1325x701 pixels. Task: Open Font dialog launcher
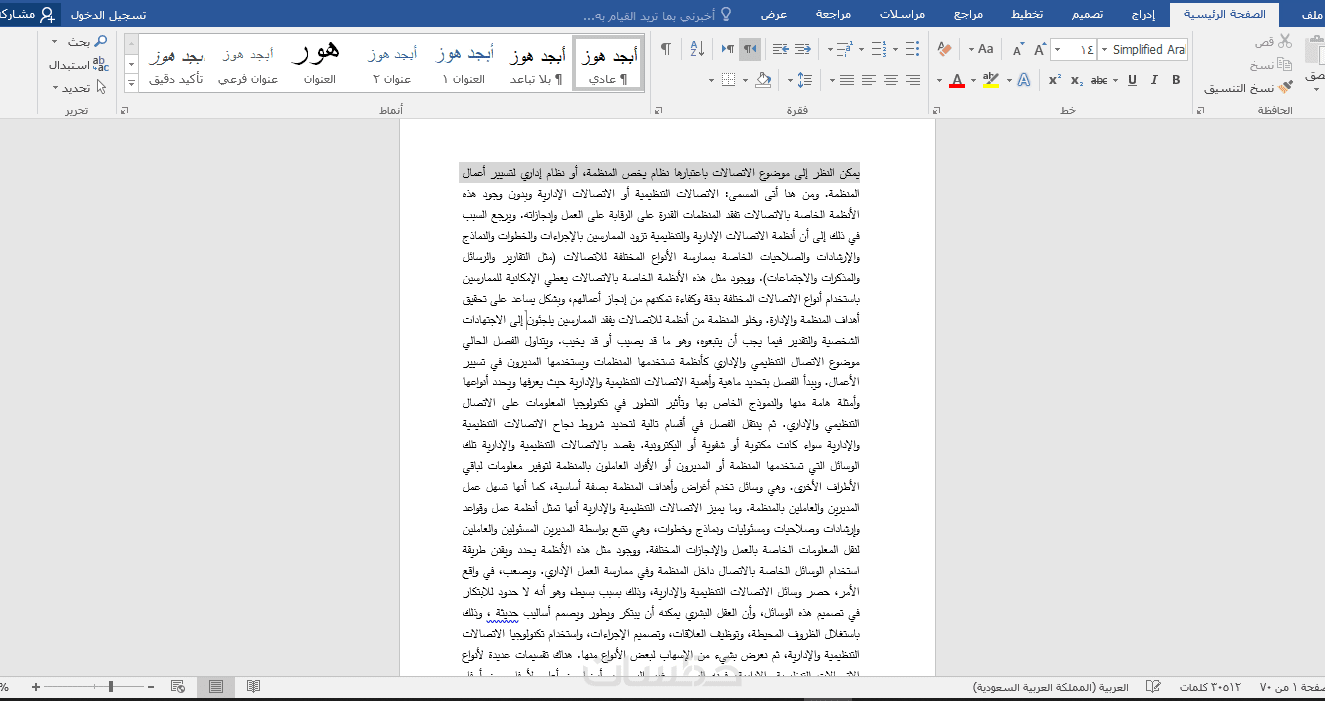(938, 111)
